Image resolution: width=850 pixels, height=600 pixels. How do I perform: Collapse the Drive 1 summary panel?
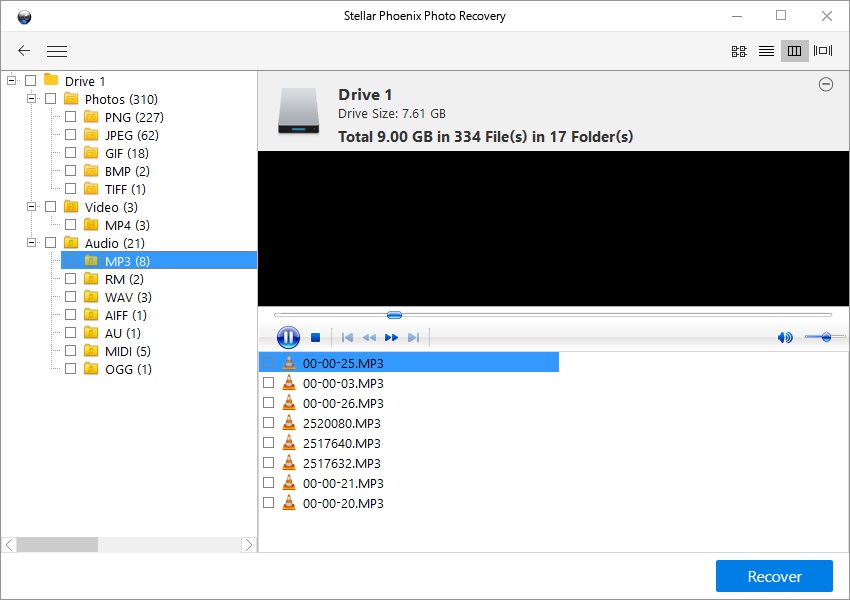point(826,85)
